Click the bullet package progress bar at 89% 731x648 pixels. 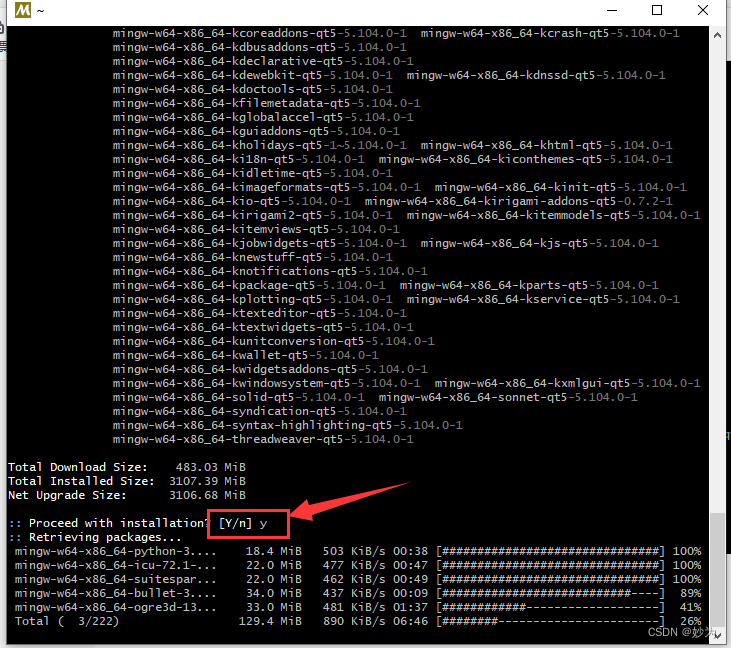coord(550,593)
